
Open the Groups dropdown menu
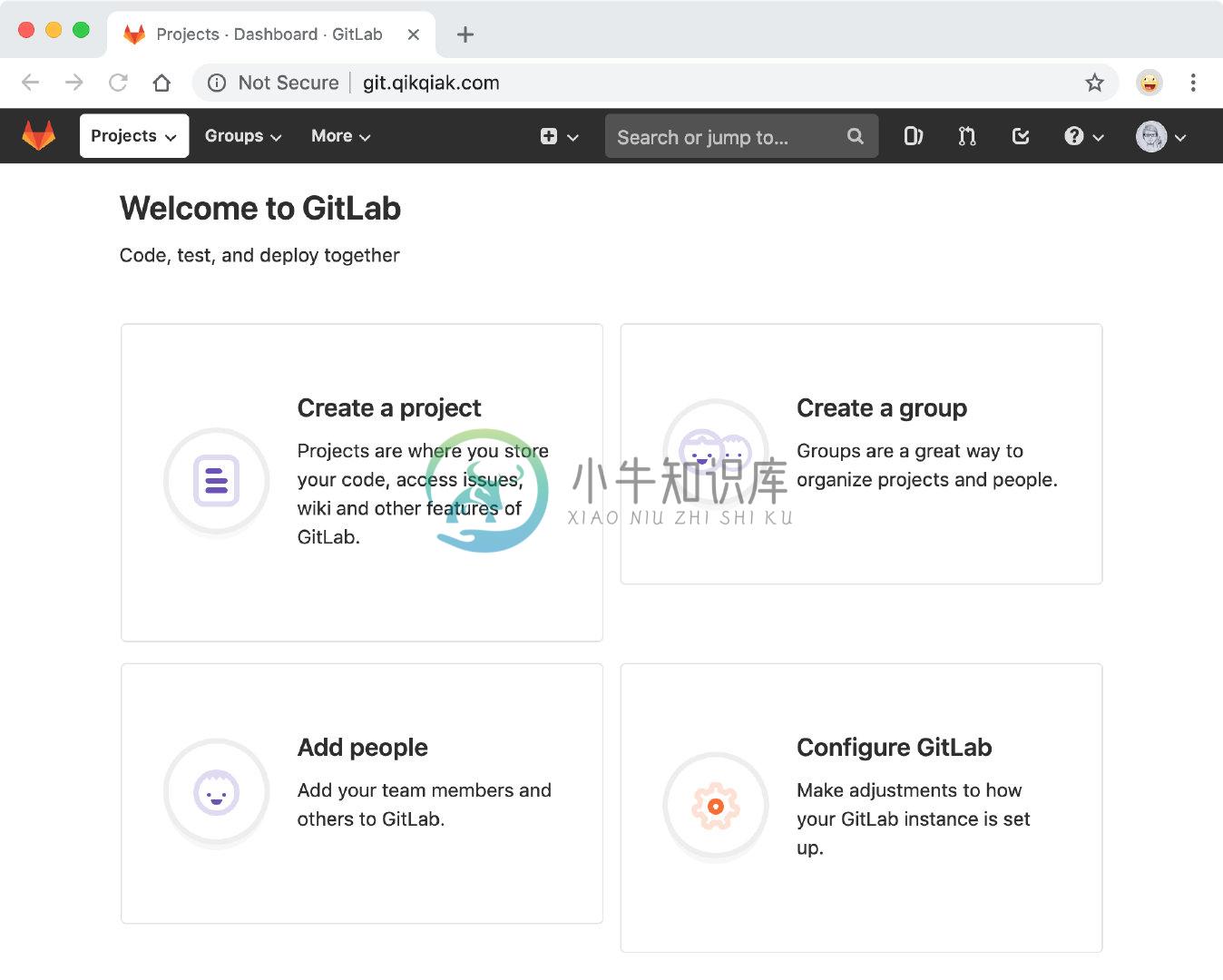click(x=243, y=136)
